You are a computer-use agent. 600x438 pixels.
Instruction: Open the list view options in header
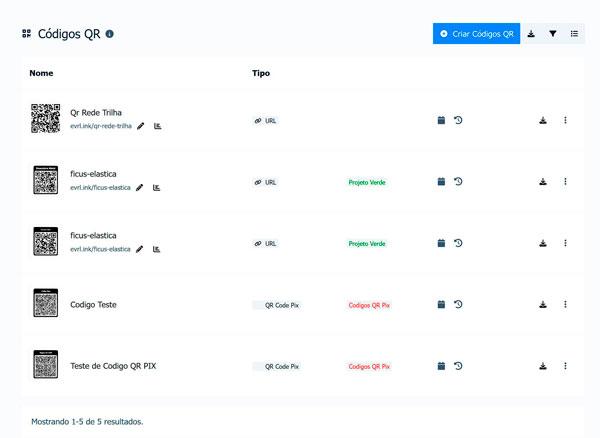pos(574,34)
